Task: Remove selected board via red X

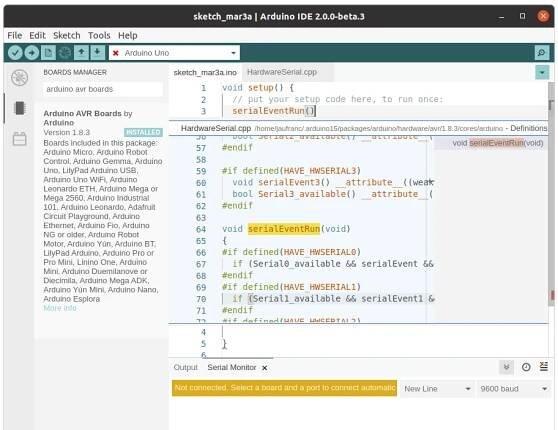Action: click(x=115, y=53)
